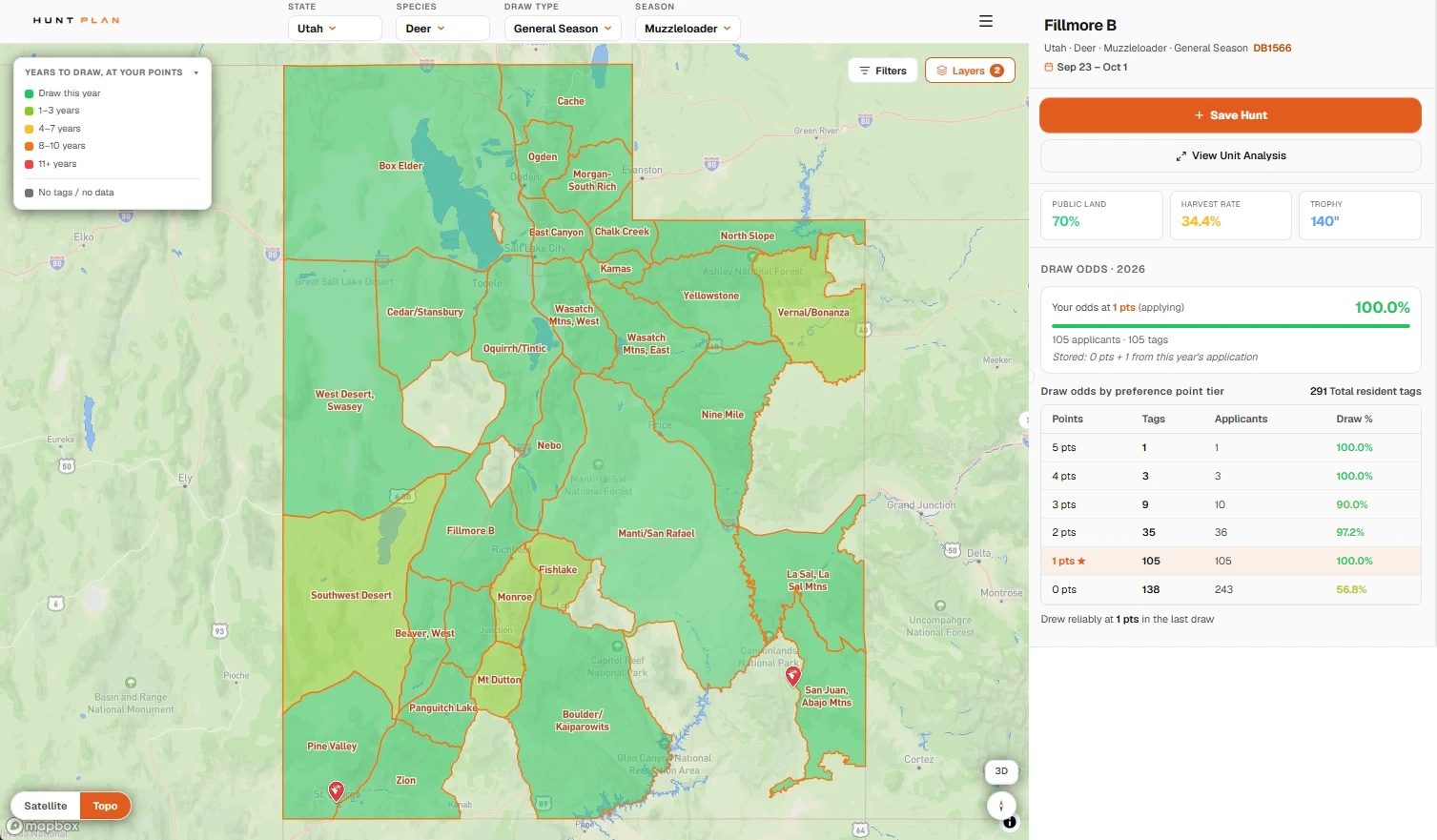This screenshot has width=1437, height=840.
Task: Click the 5 pts row in odds table
Action: [1230, 447]
